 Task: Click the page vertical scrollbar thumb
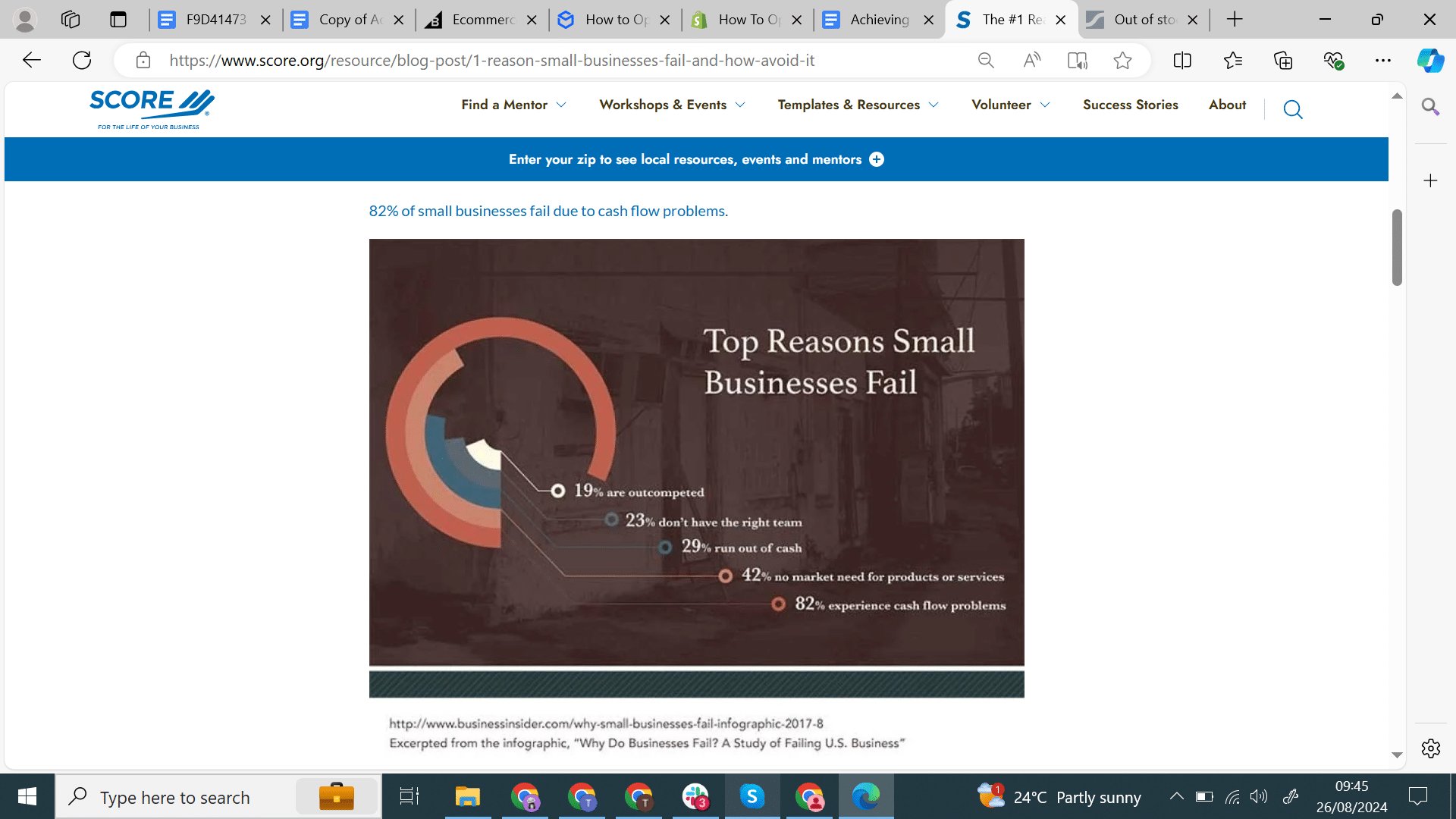[x=1397, y=247]
